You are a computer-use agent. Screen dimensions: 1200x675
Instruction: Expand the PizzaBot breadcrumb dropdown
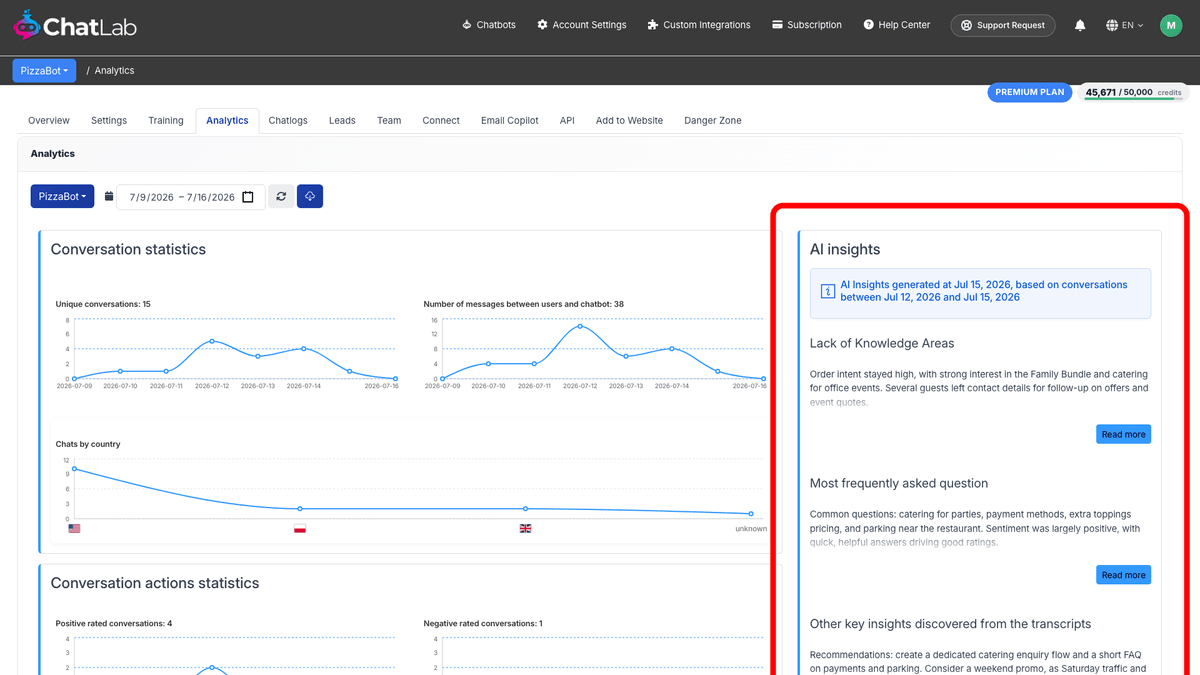[x=44, y=71]
